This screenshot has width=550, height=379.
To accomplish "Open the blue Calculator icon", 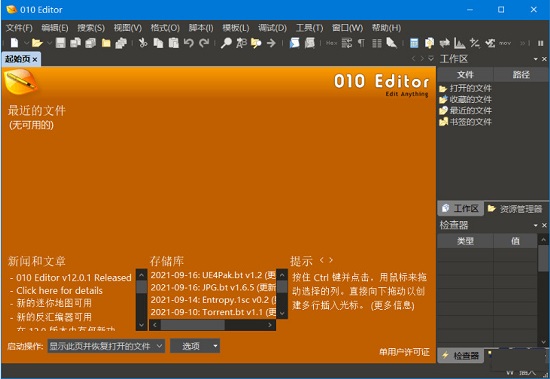I will tap(414, 43).
